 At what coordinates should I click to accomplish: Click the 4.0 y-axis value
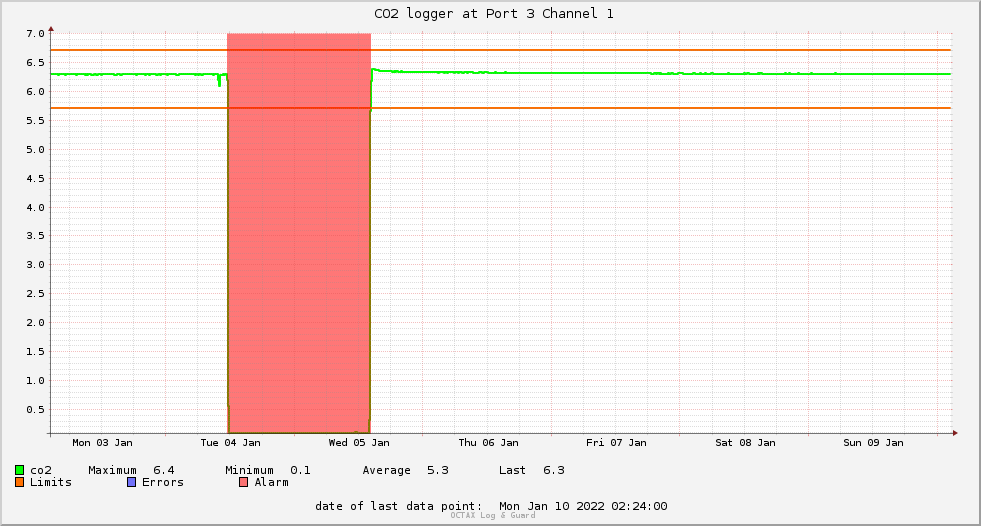click(36, 208)
